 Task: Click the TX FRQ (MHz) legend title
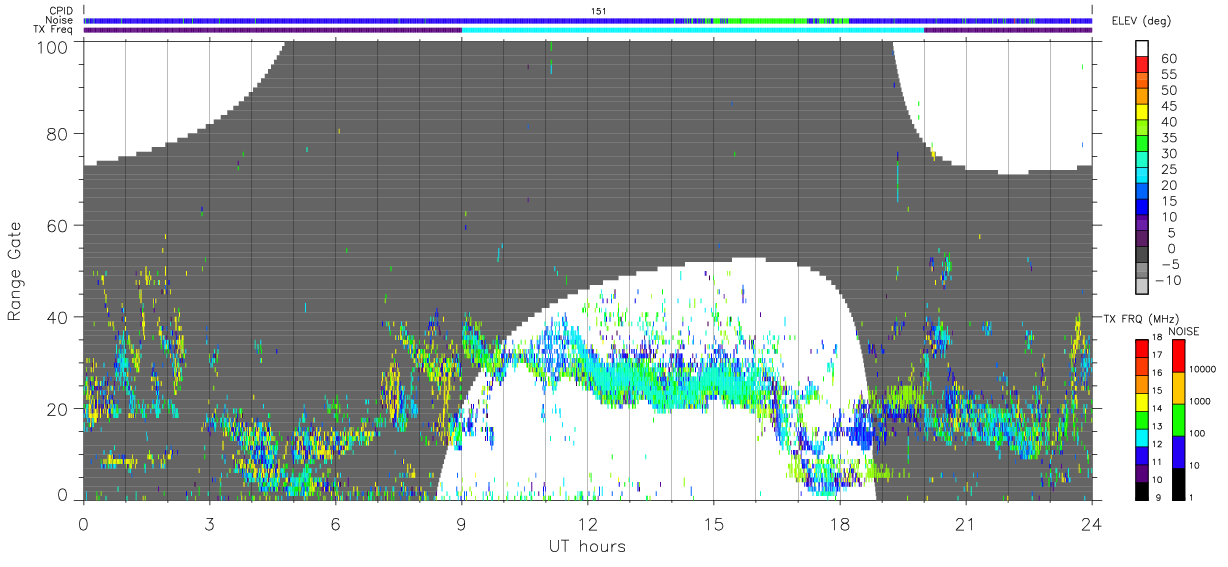pos(1143,319)
